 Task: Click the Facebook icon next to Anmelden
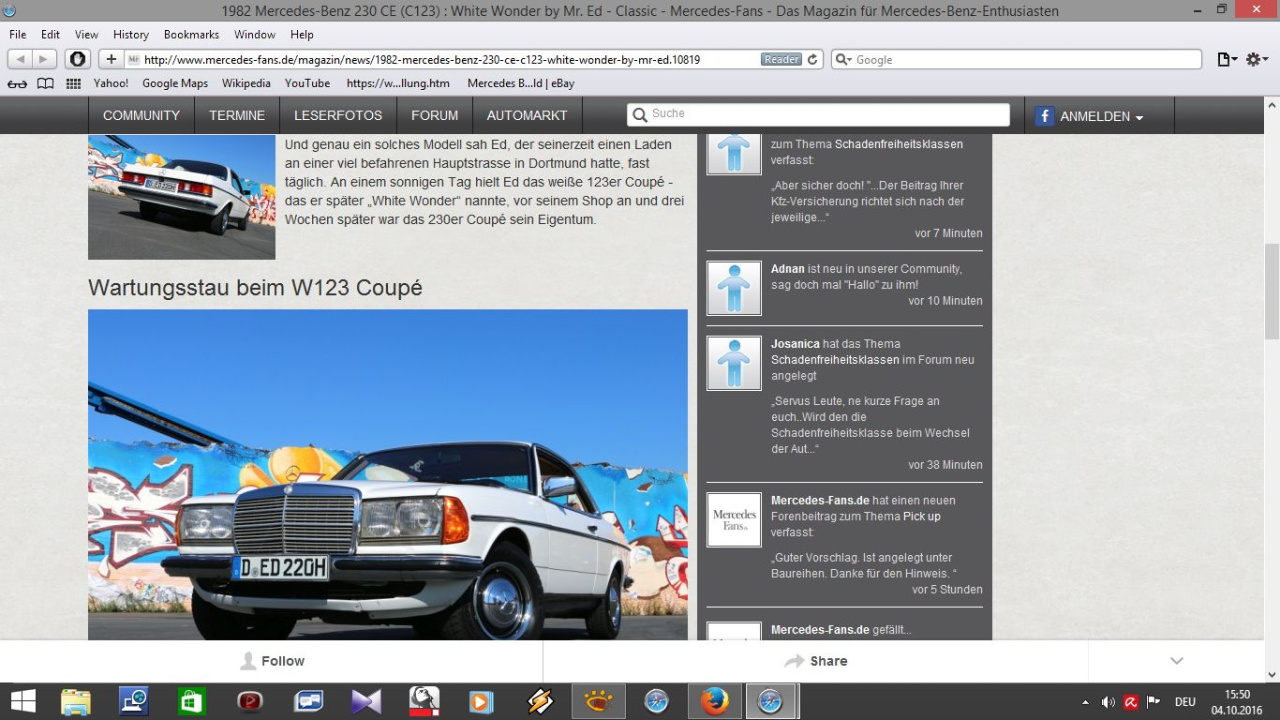[x=1044, y=116]
